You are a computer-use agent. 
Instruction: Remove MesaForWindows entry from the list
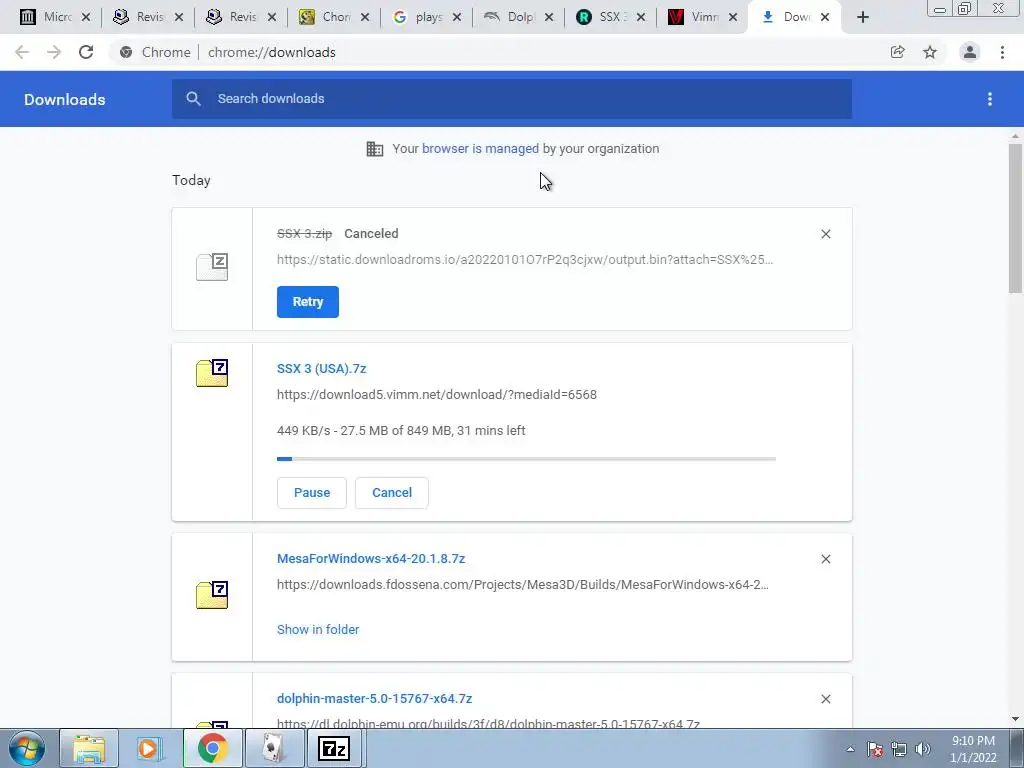point(825,559)
